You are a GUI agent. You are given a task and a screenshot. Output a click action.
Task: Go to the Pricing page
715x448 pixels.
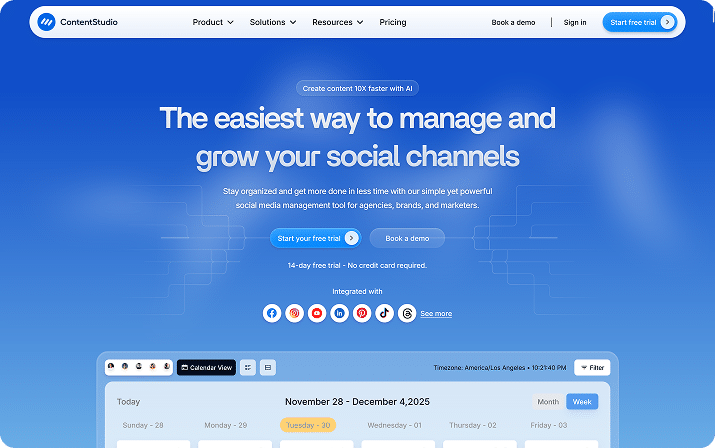click(393, 22)
